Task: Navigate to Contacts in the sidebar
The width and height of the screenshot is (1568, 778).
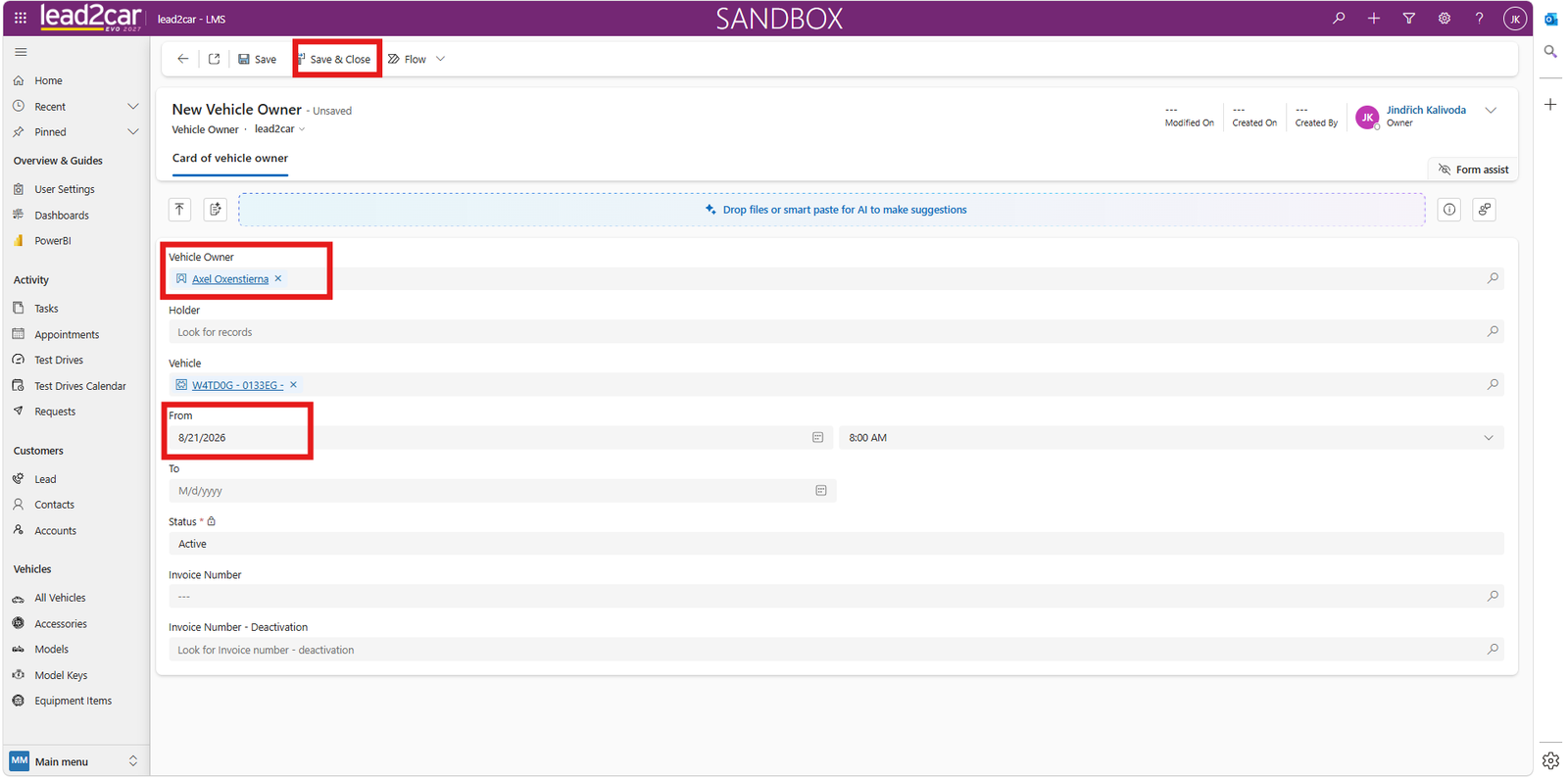Action: (54, 505)
